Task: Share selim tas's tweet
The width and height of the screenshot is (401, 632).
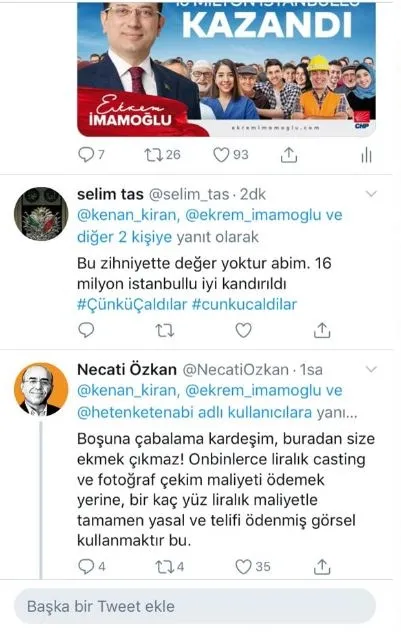Action: click(322, 330)
